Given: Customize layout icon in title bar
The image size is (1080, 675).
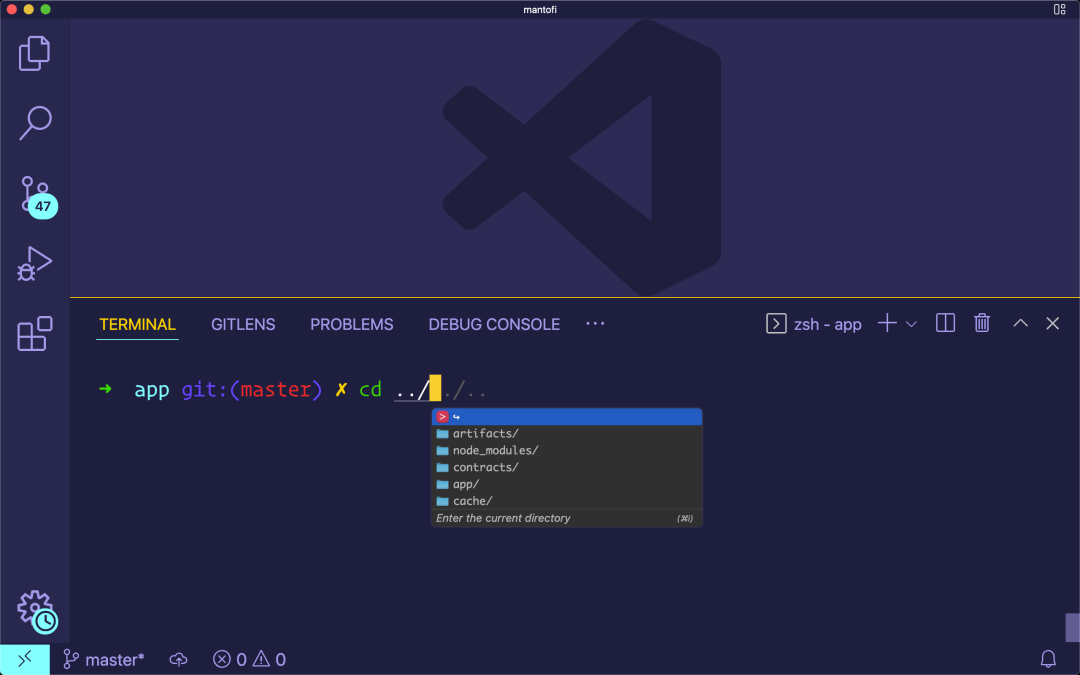Looking at the screenshot, I should click(1059, 9).
